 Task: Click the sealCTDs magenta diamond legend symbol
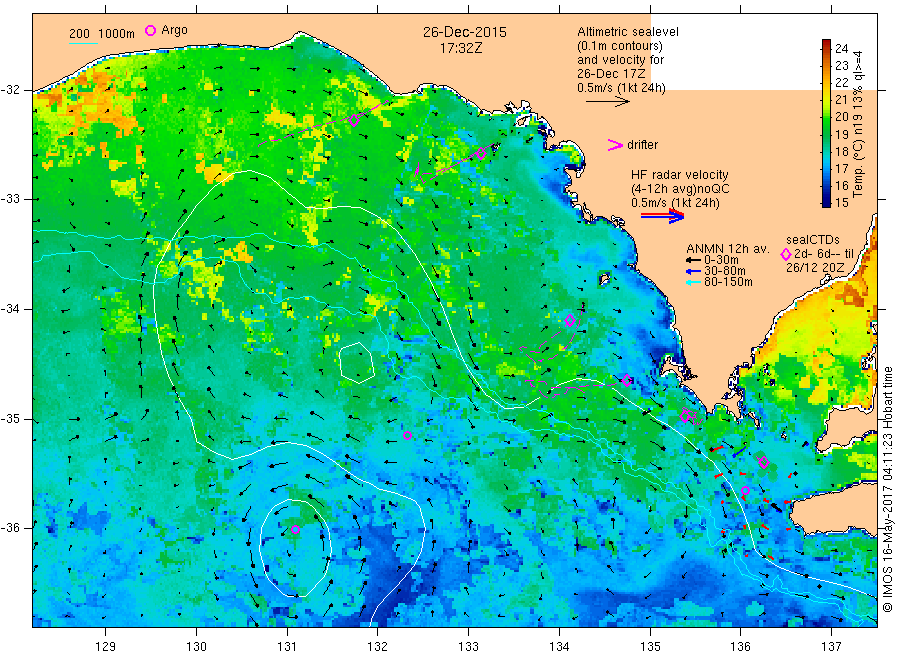786,254
